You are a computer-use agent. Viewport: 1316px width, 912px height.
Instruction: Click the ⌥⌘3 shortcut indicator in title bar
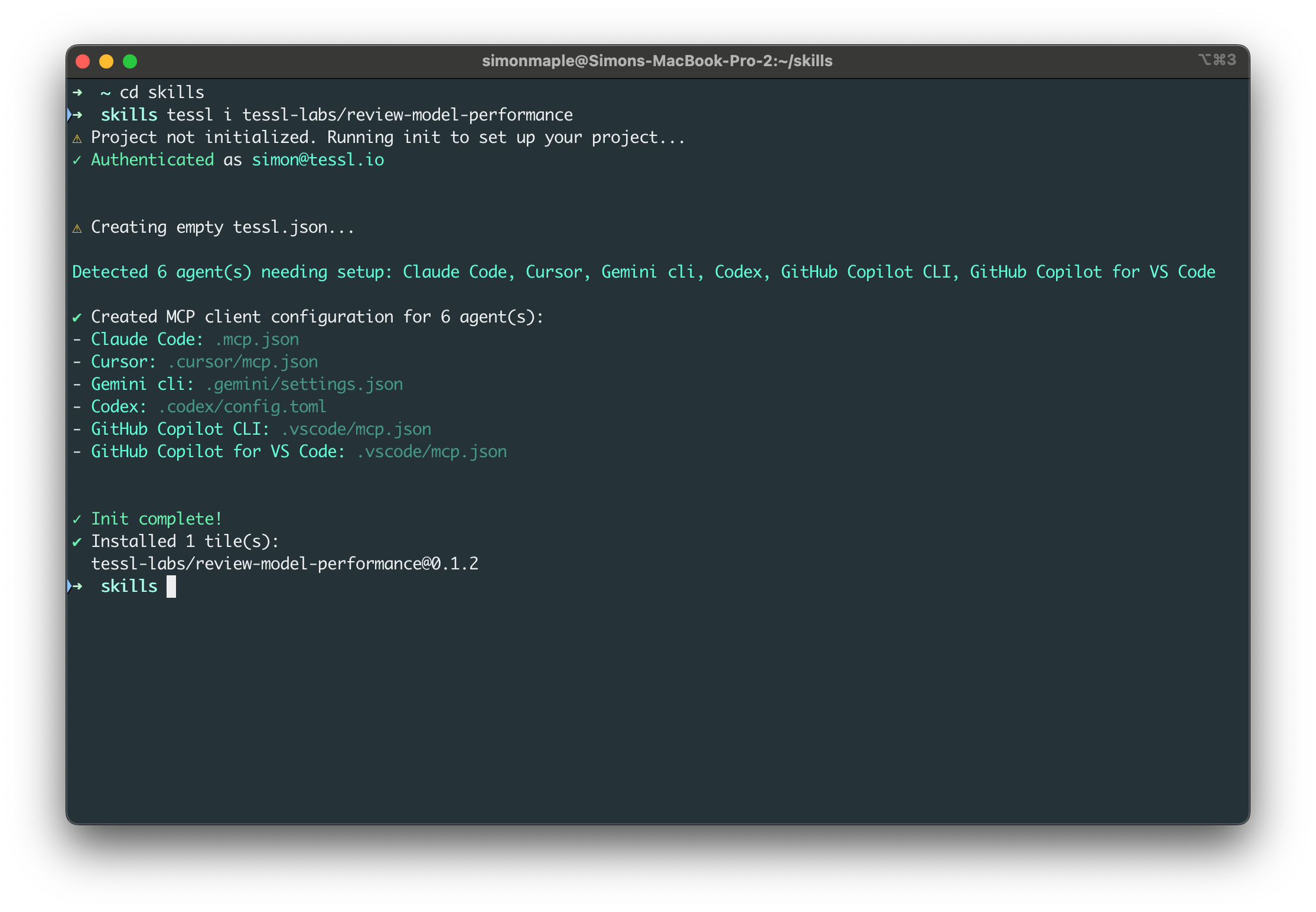coord(1217,60)
